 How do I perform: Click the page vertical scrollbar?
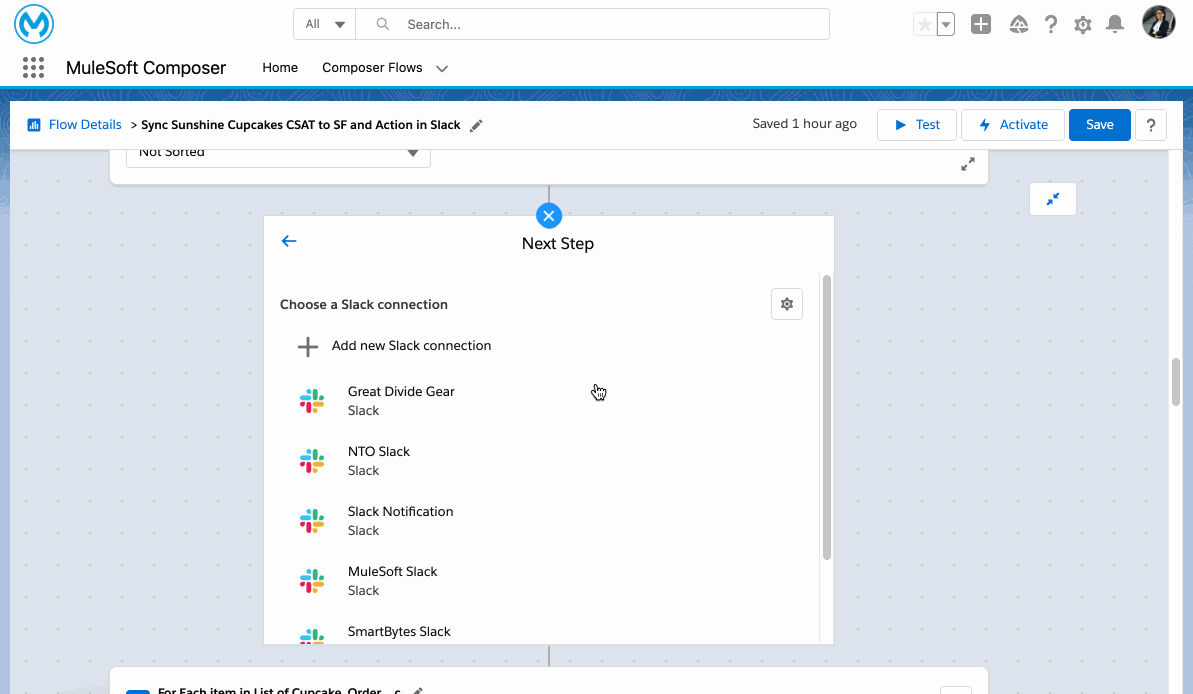tap(1176, 382)
